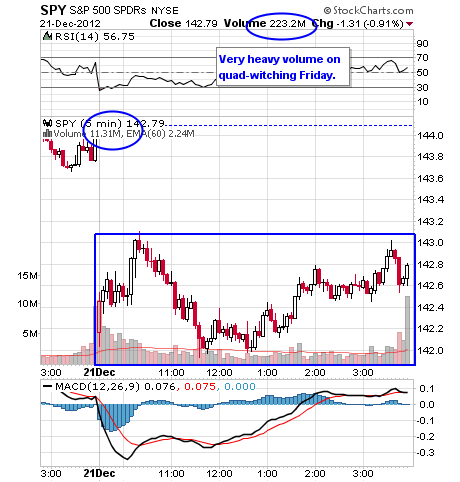This screenshot has height=482, width=460.
Task: Click the RSI scale value 50
Action: [423, 73]
